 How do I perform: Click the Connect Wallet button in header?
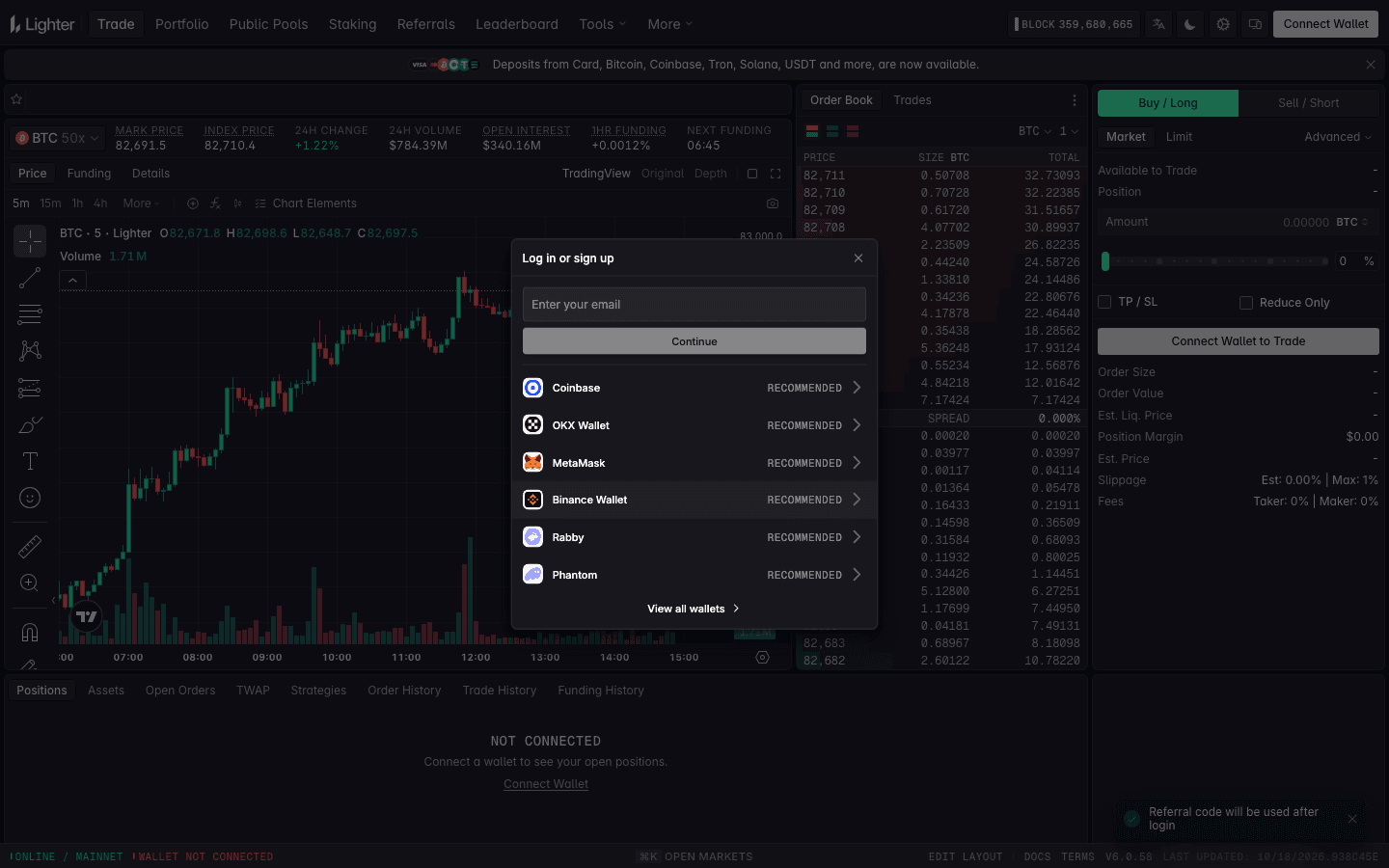click(1325, 24)
